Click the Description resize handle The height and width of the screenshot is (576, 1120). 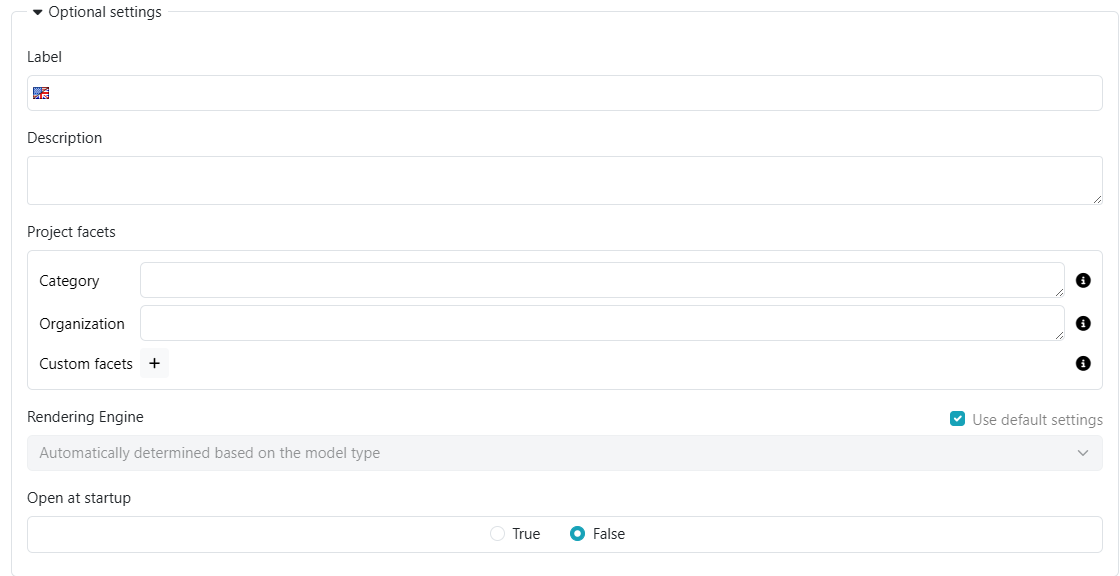point(1097,199)
